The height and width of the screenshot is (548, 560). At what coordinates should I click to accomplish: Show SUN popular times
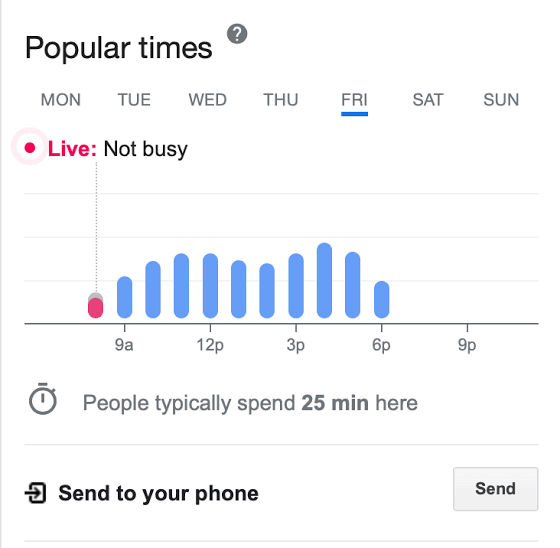(501, 100)
